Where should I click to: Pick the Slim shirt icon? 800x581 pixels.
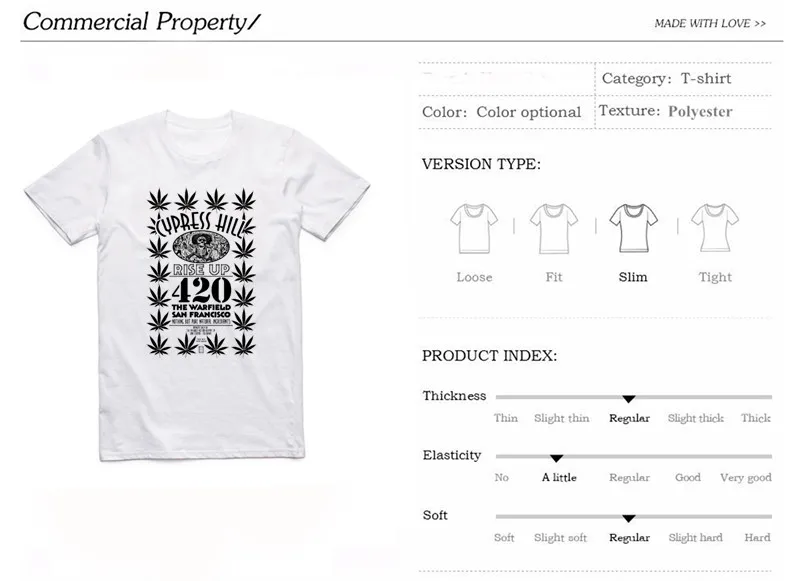633,228
